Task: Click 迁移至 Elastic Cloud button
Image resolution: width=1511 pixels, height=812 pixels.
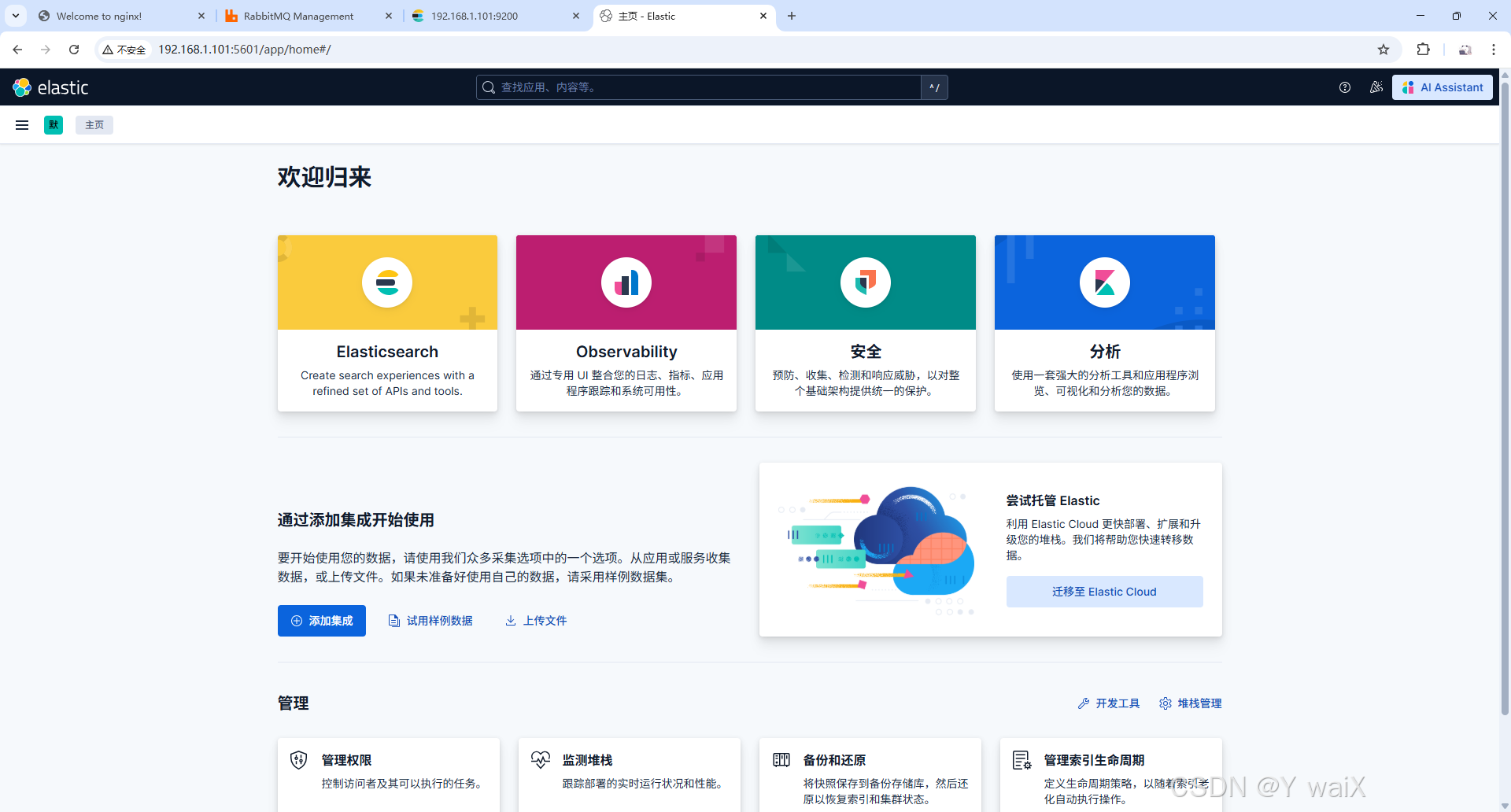Action: point(1105,592)
